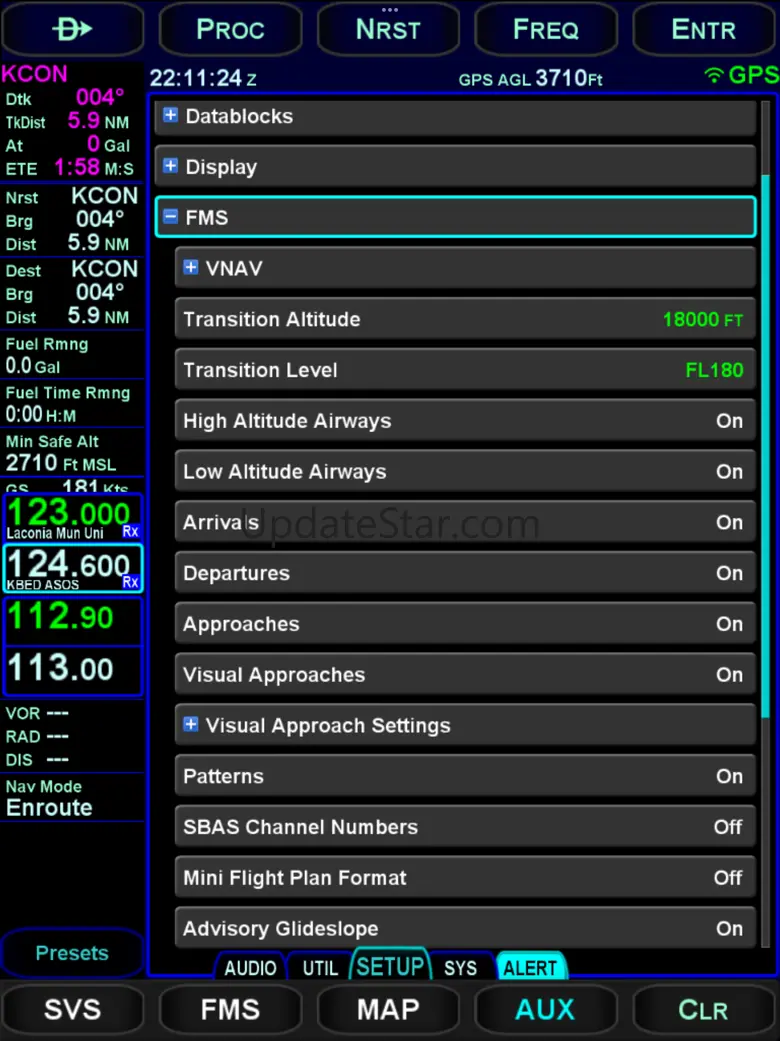Screen dimensions: 780x1041
Task: Toggle the Arrivals setting
Action: [465, 522]
